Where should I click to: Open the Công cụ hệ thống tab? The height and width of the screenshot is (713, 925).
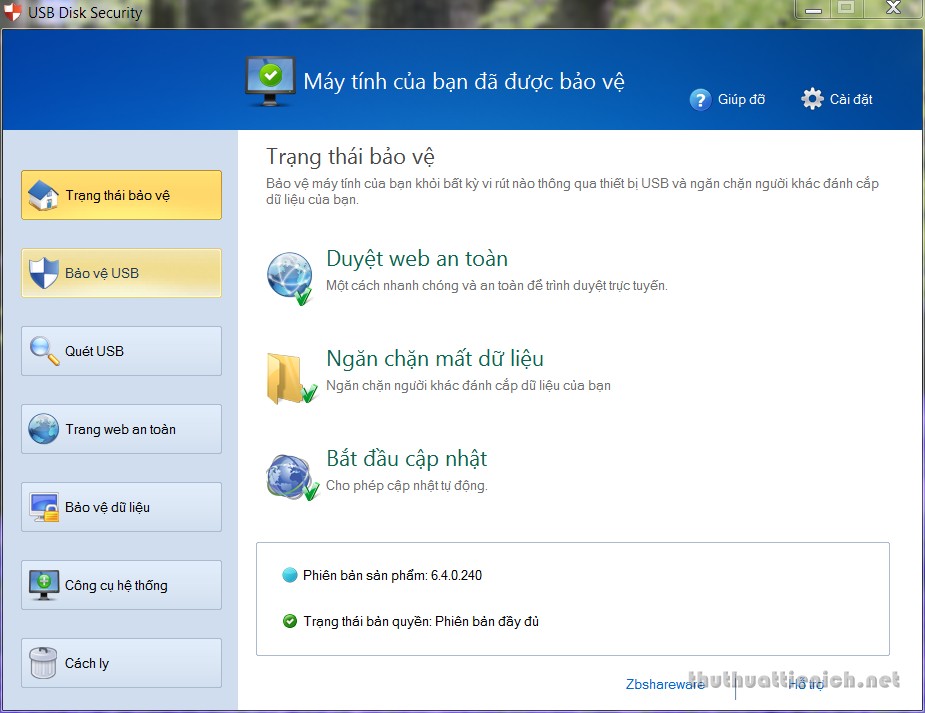coord(122,585)
